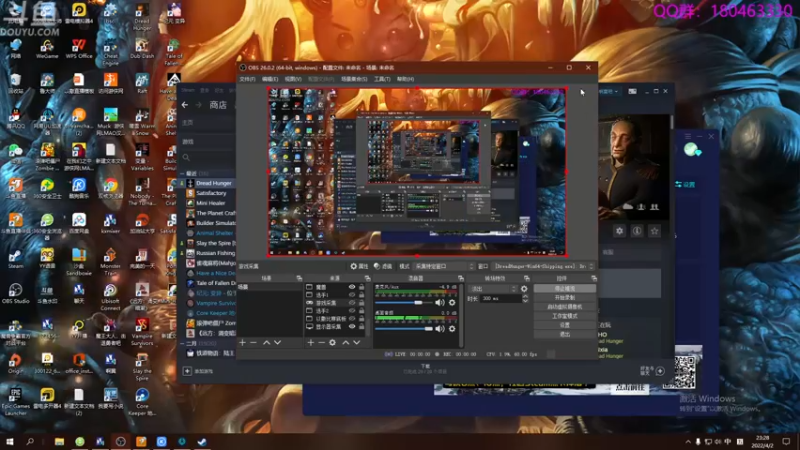Toggle visibility of the 显示器采集 source
The image size is (800, 450).
[x=352, y=327]
